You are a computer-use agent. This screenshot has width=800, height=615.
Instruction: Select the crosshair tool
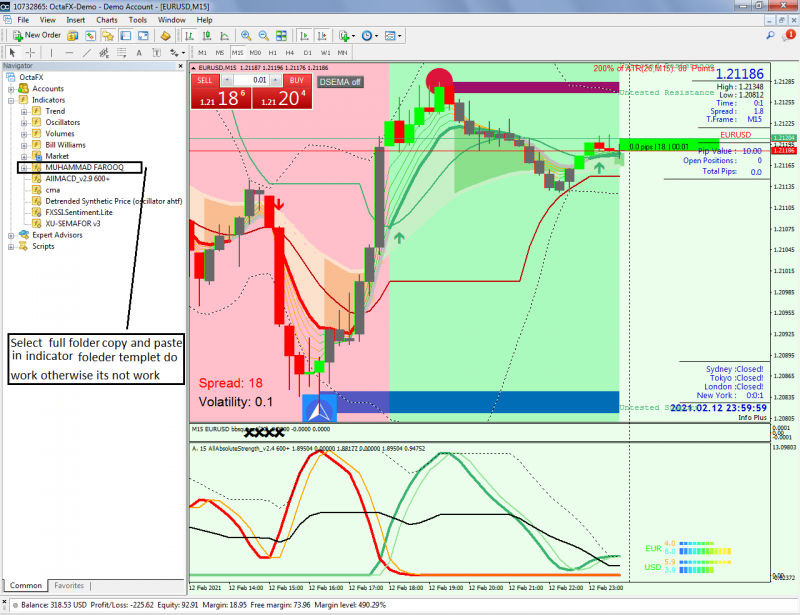(x=30, y=53)
